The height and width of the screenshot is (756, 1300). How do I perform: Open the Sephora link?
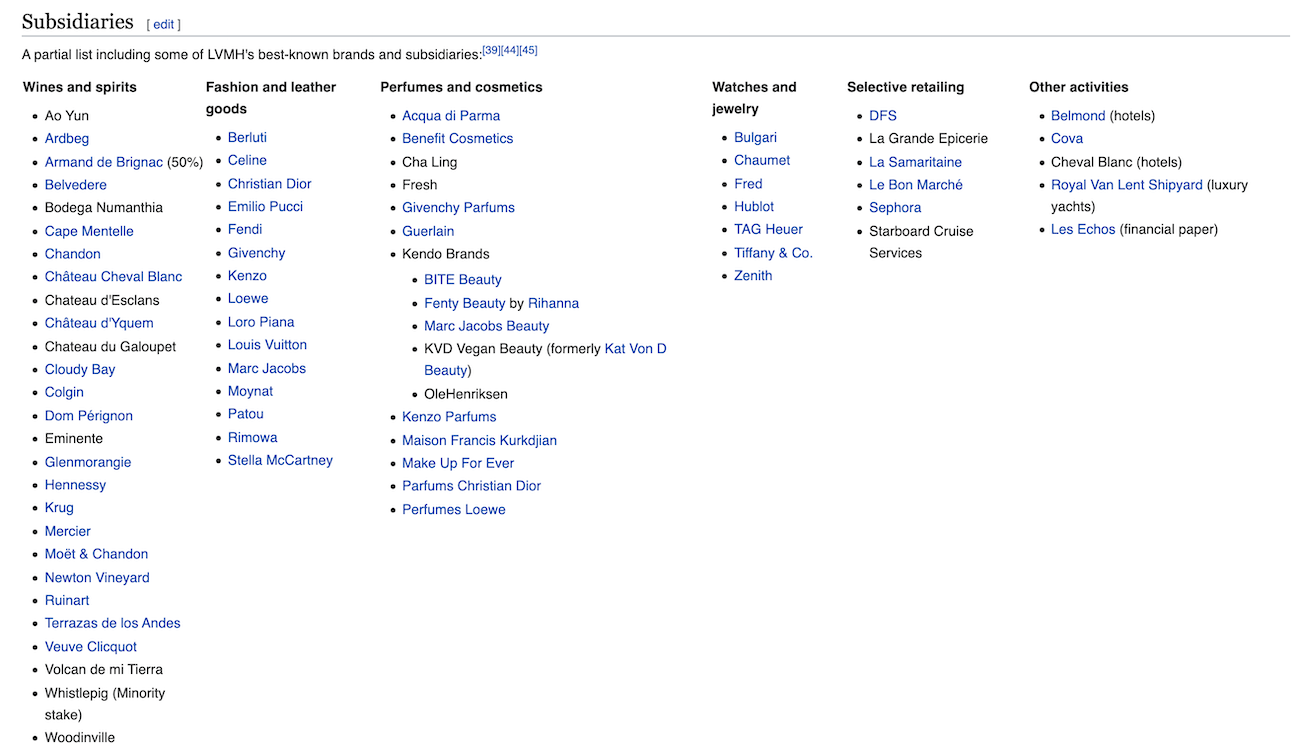click(895, 208)
